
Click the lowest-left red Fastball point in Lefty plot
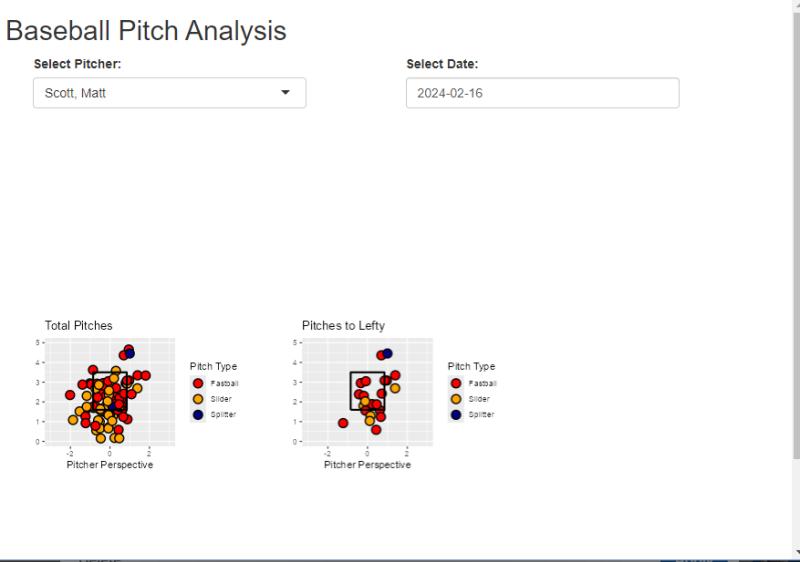(x=343, y=423)
